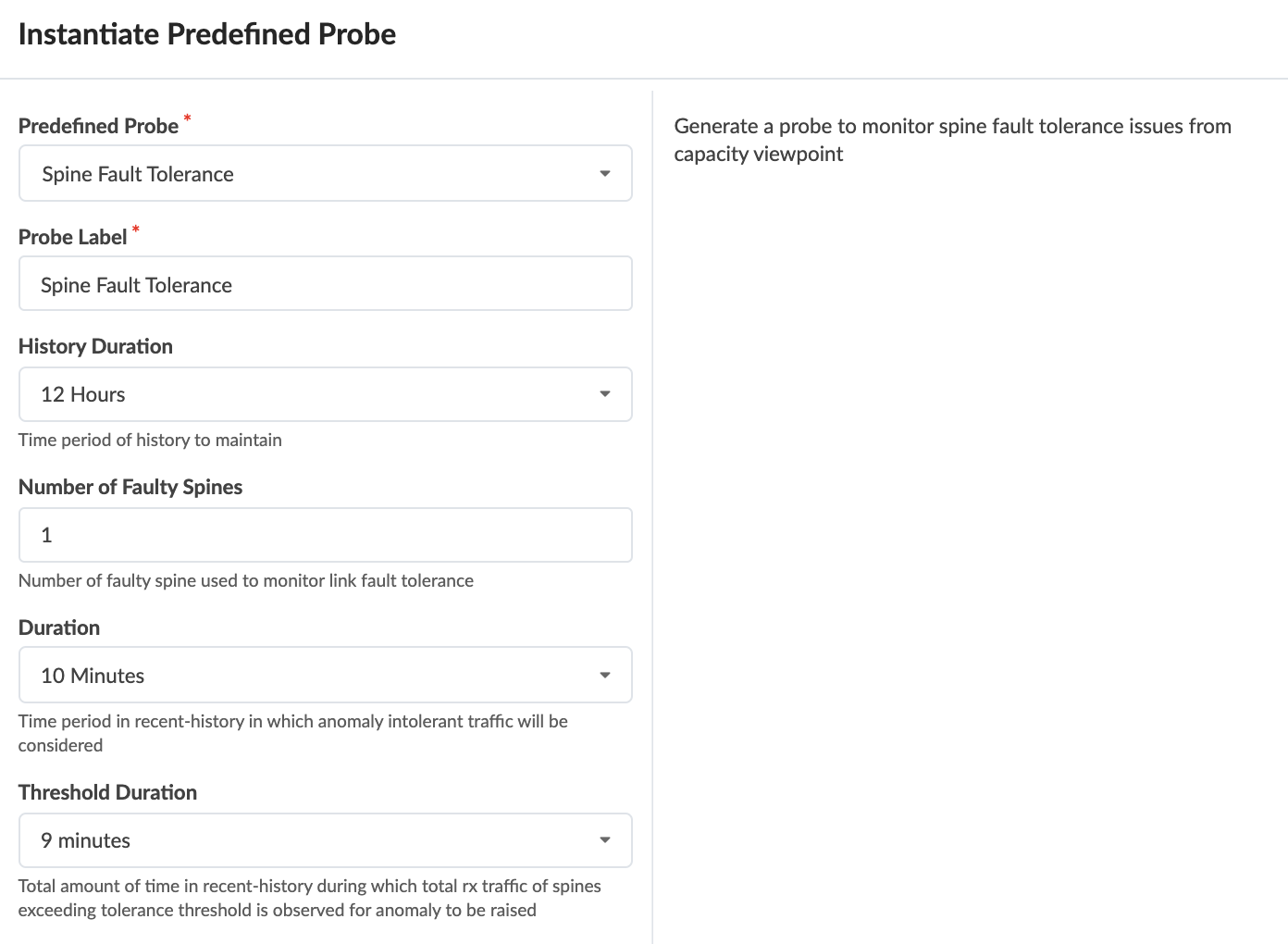
Task: Click the Instantiate Predefined Probe heading
Action: click(207, 34)
